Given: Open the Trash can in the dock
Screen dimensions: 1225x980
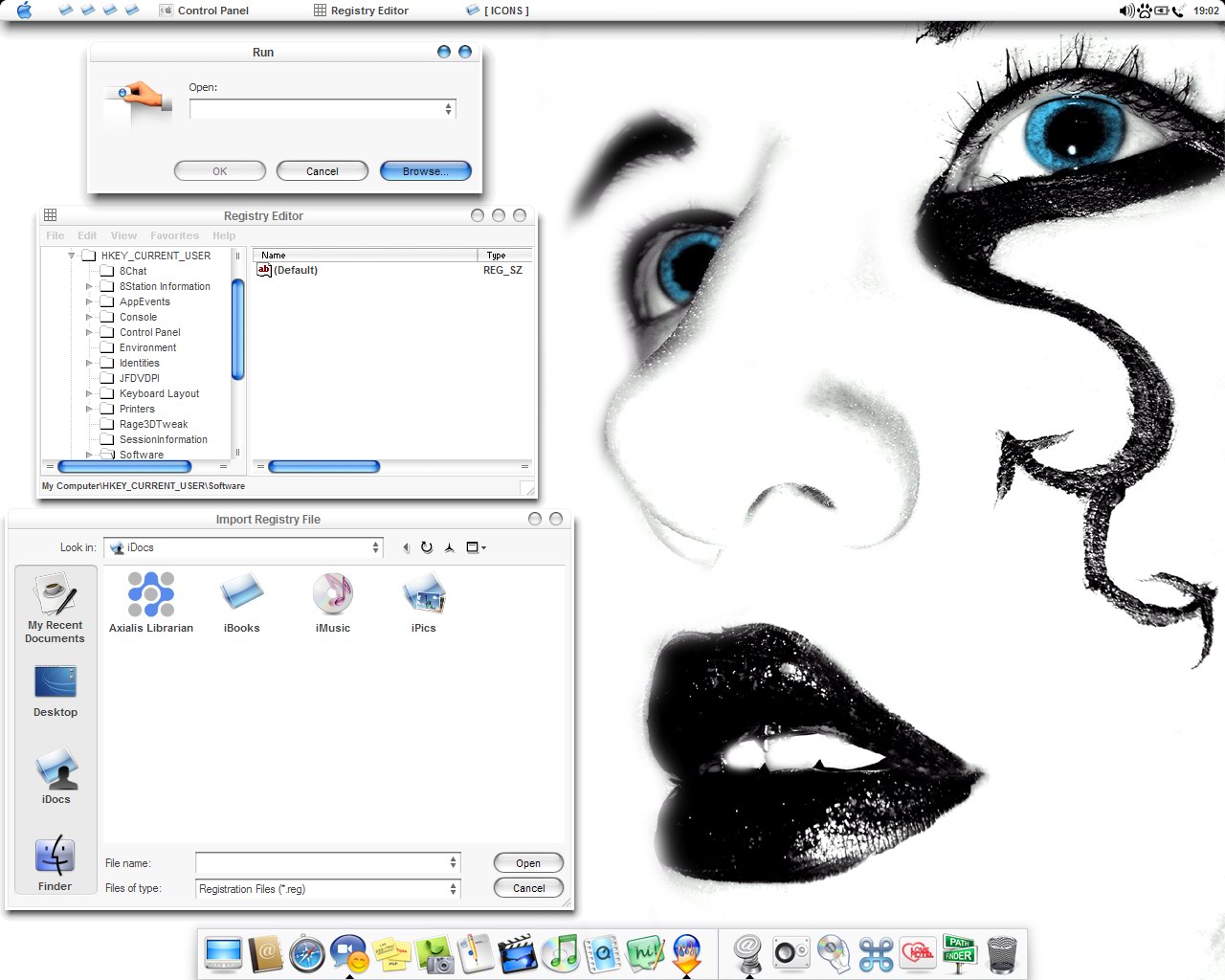Looking at the screenshot, I should point(1002,954).
